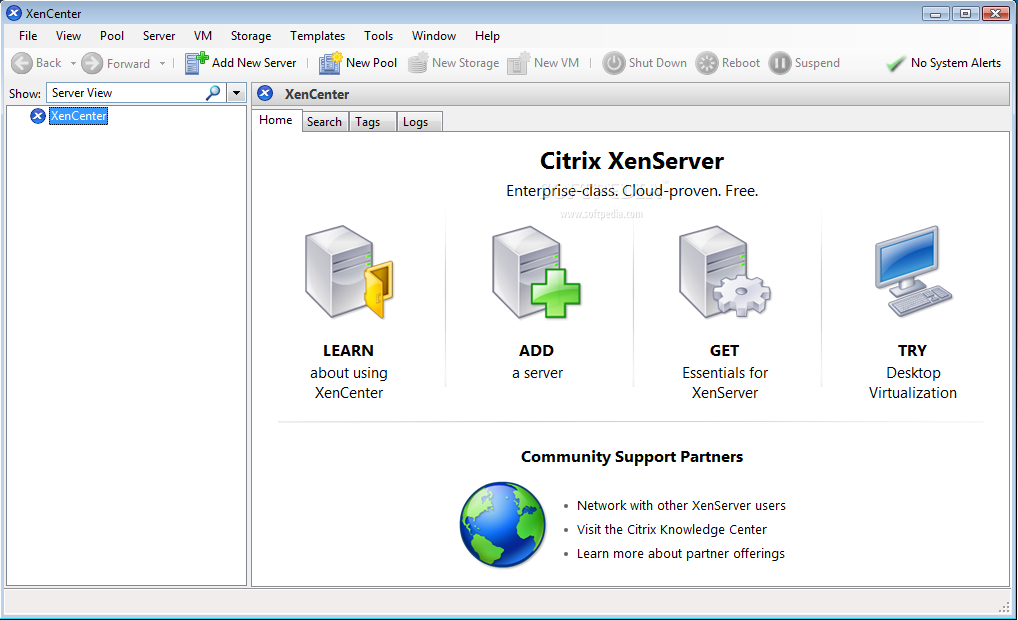Switch to the Home tab
Viewport: 1018px width, 620px height.
[x=276, y=120]
